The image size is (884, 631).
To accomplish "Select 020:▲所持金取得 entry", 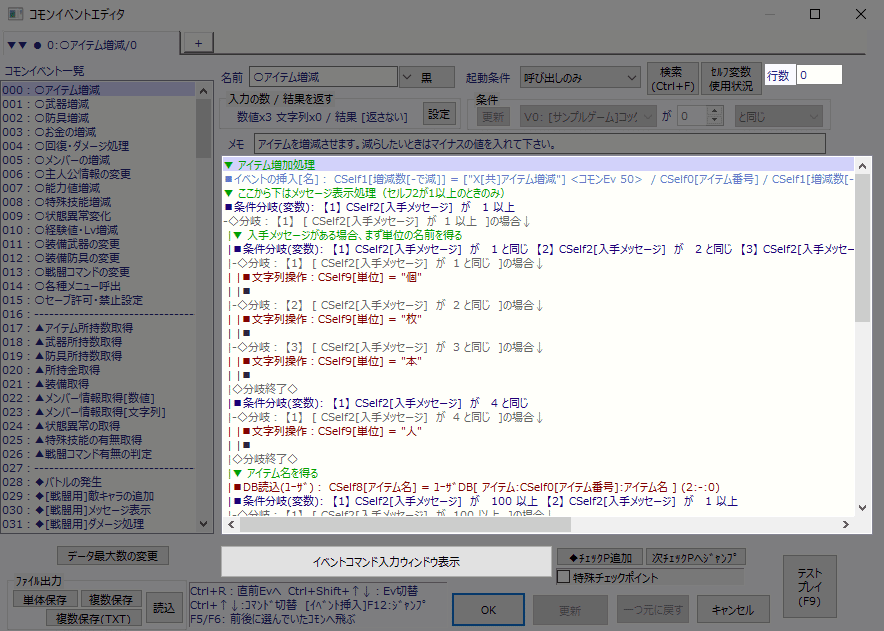I will [x=99, y=370].
